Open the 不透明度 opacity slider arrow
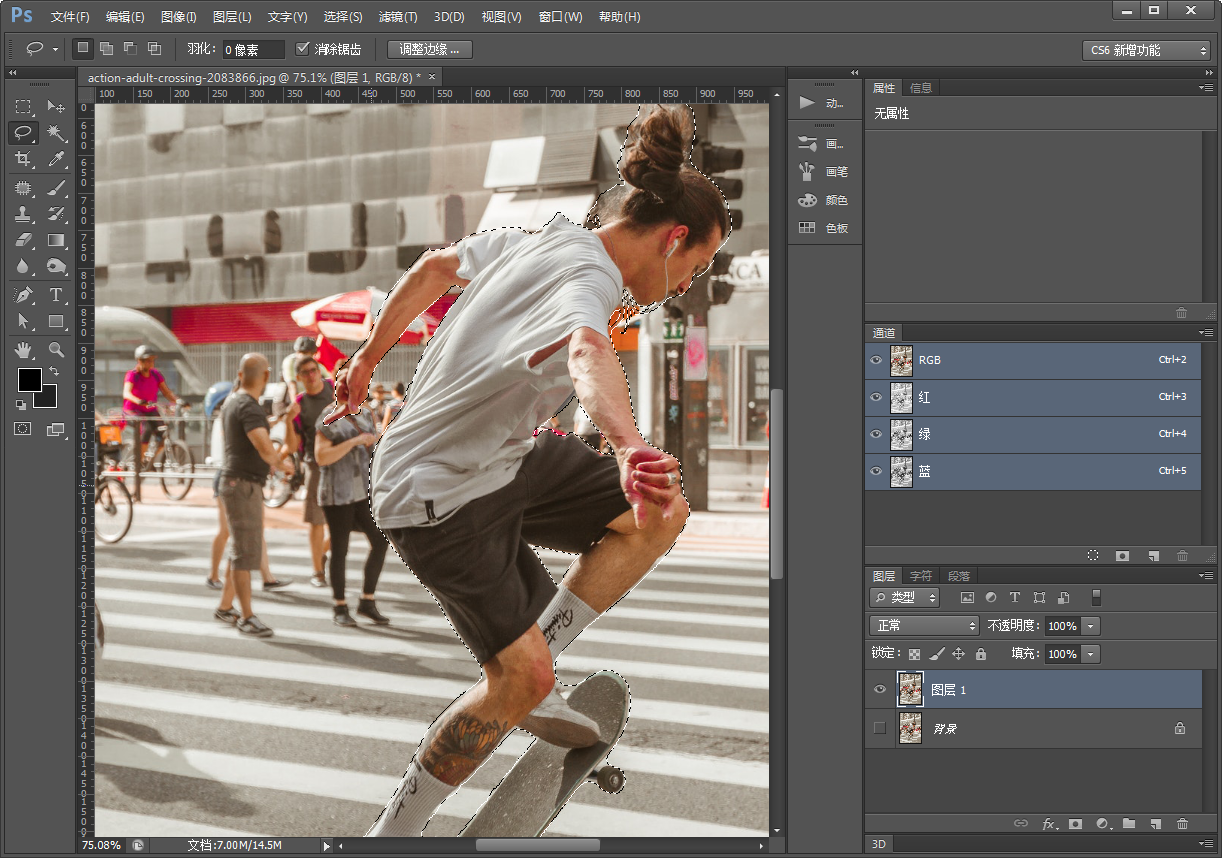The image size is (1222, 858). coord(1090,626)
